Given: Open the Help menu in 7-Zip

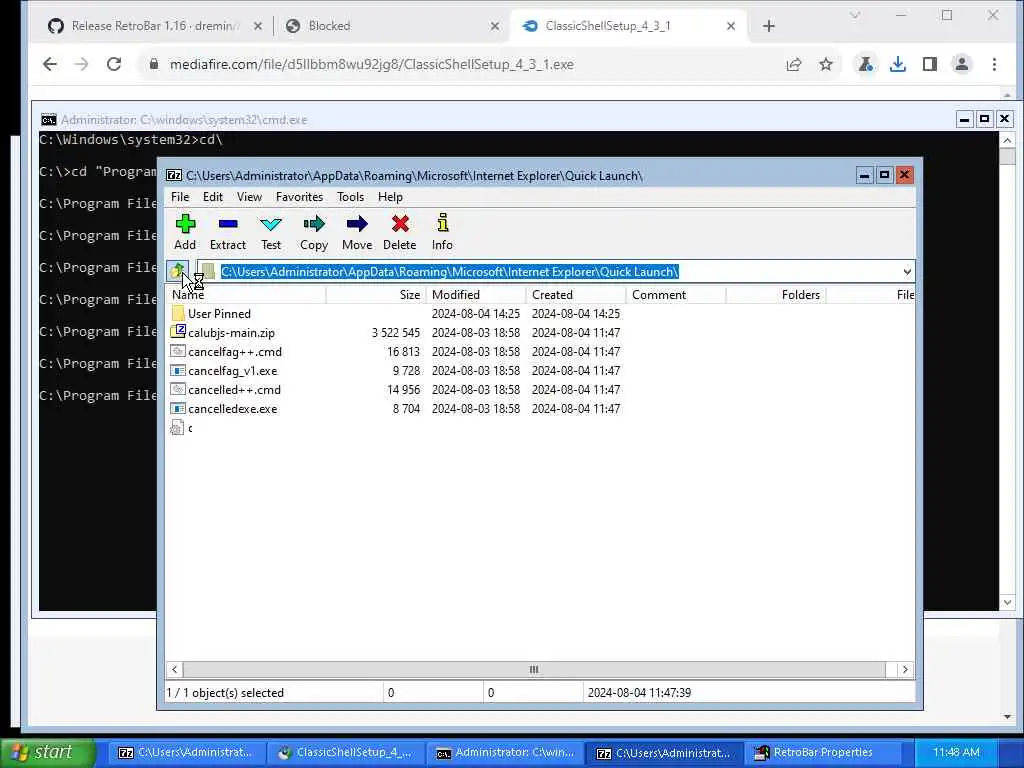Looking at the screenshot, I should (390, 197).
